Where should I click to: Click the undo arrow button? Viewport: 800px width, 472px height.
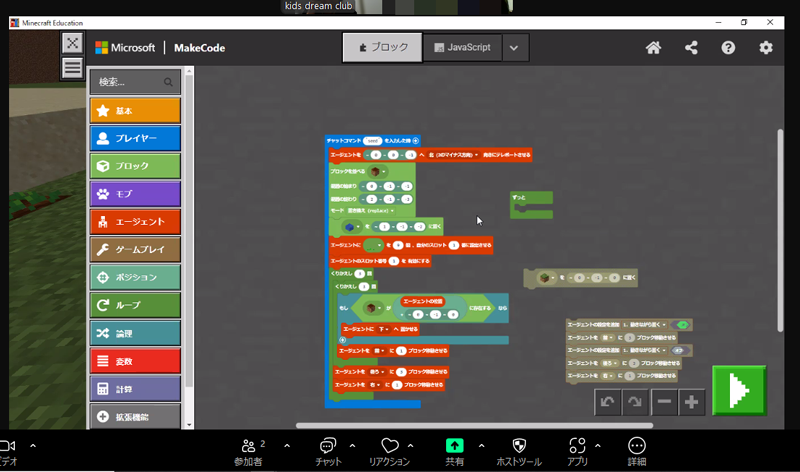(607, 402)
